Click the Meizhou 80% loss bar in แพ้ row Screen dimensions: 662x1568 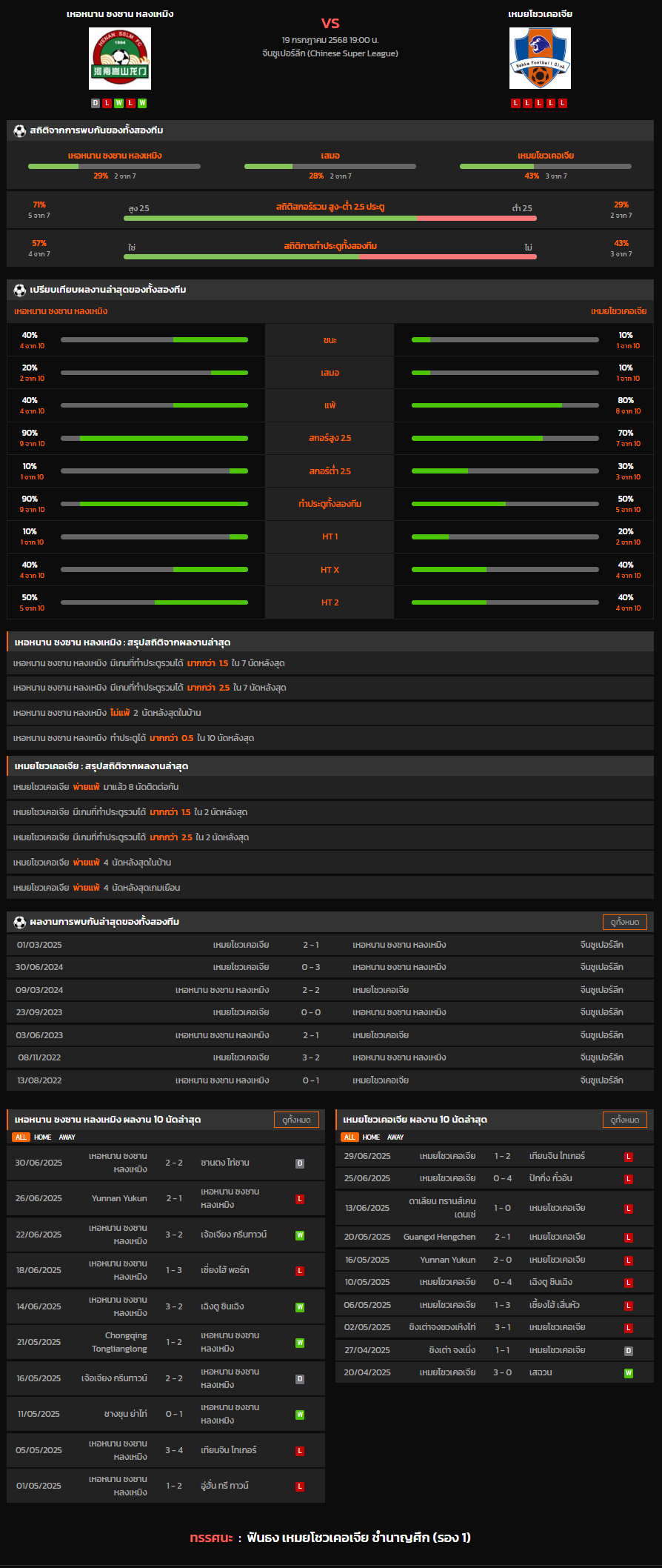pos(505,406)
